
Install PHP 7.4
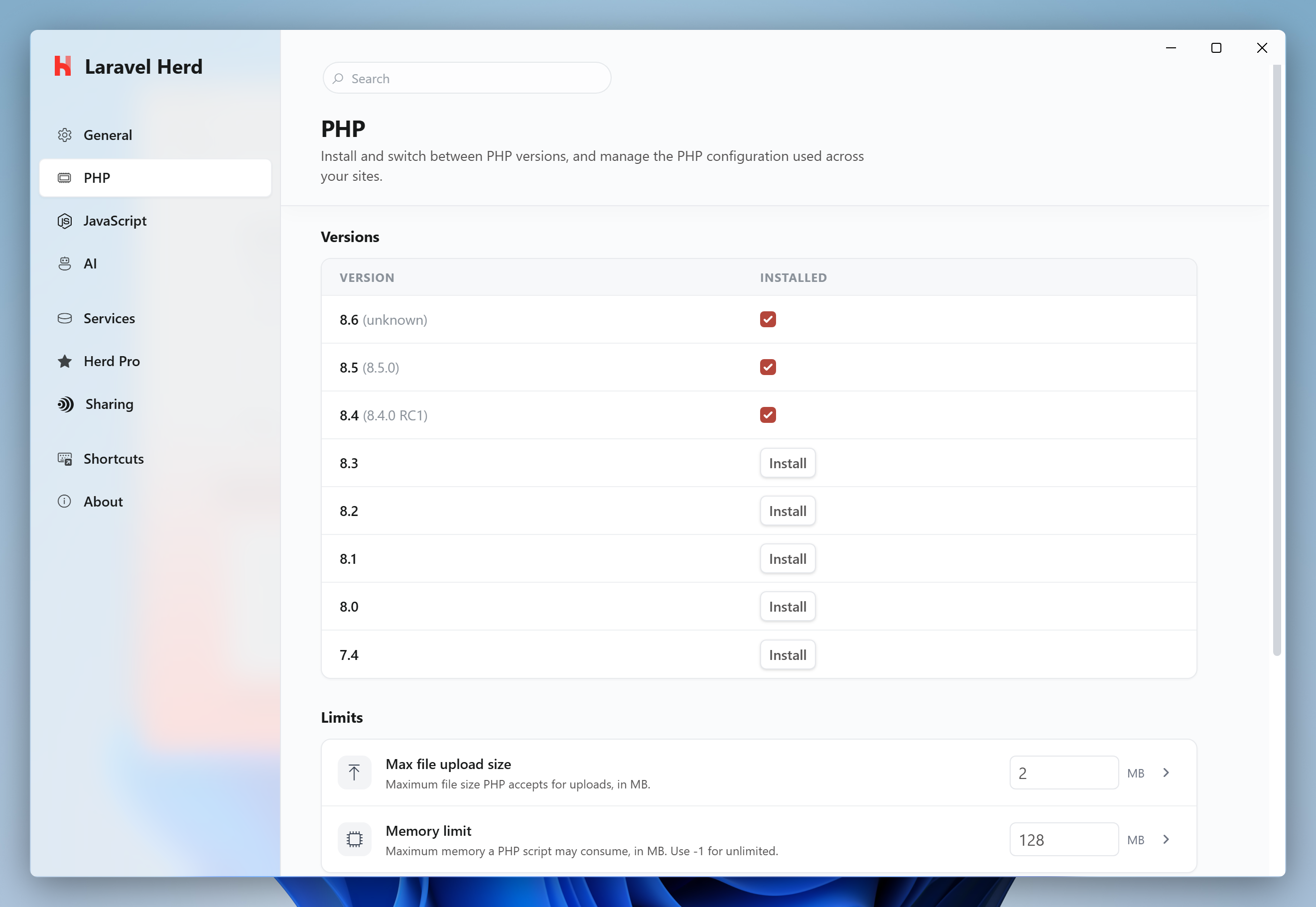click(x=788, y=654)
